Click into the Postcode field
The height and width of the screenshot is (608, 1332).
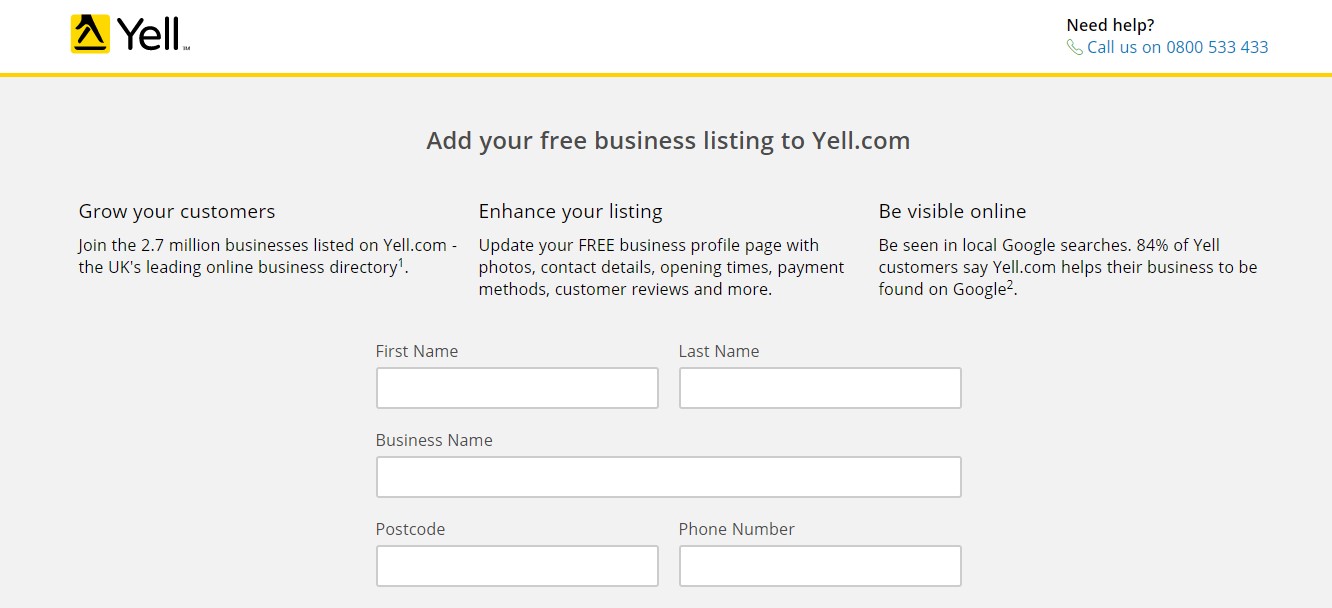point(517,566)
